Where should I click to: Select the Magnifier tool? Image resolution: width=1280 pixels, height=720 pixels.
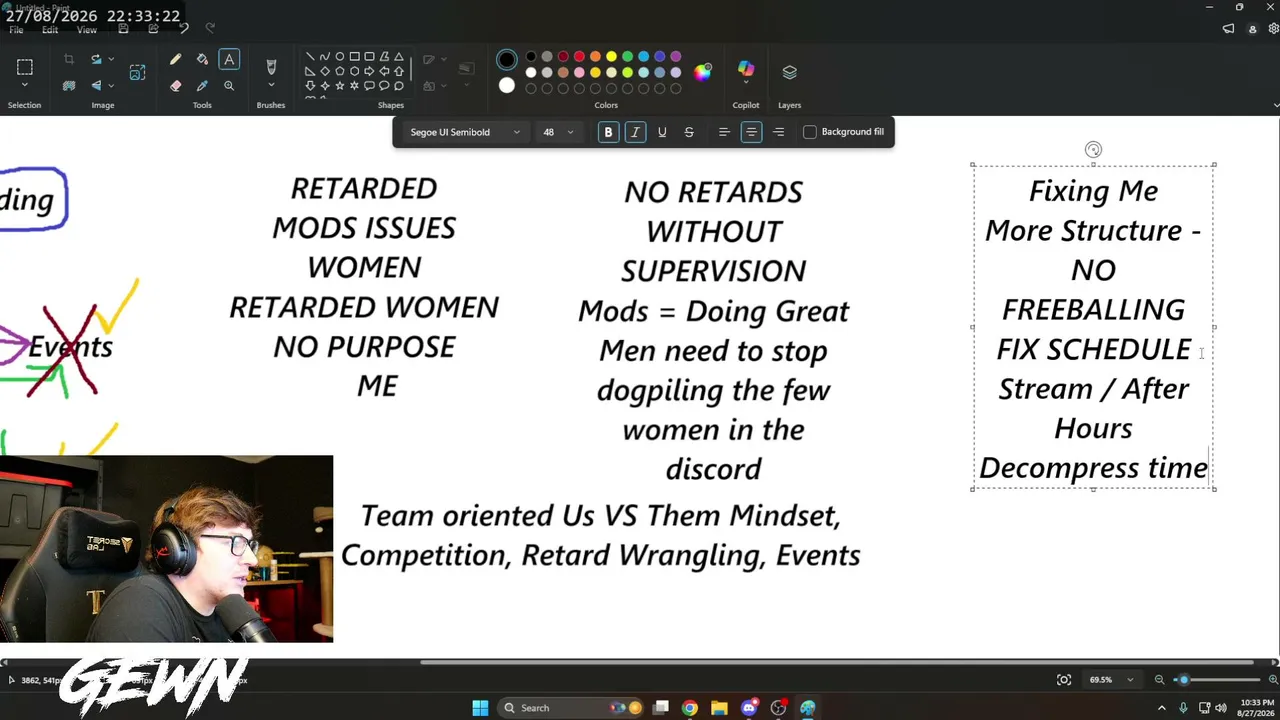(x=229, y=86)
